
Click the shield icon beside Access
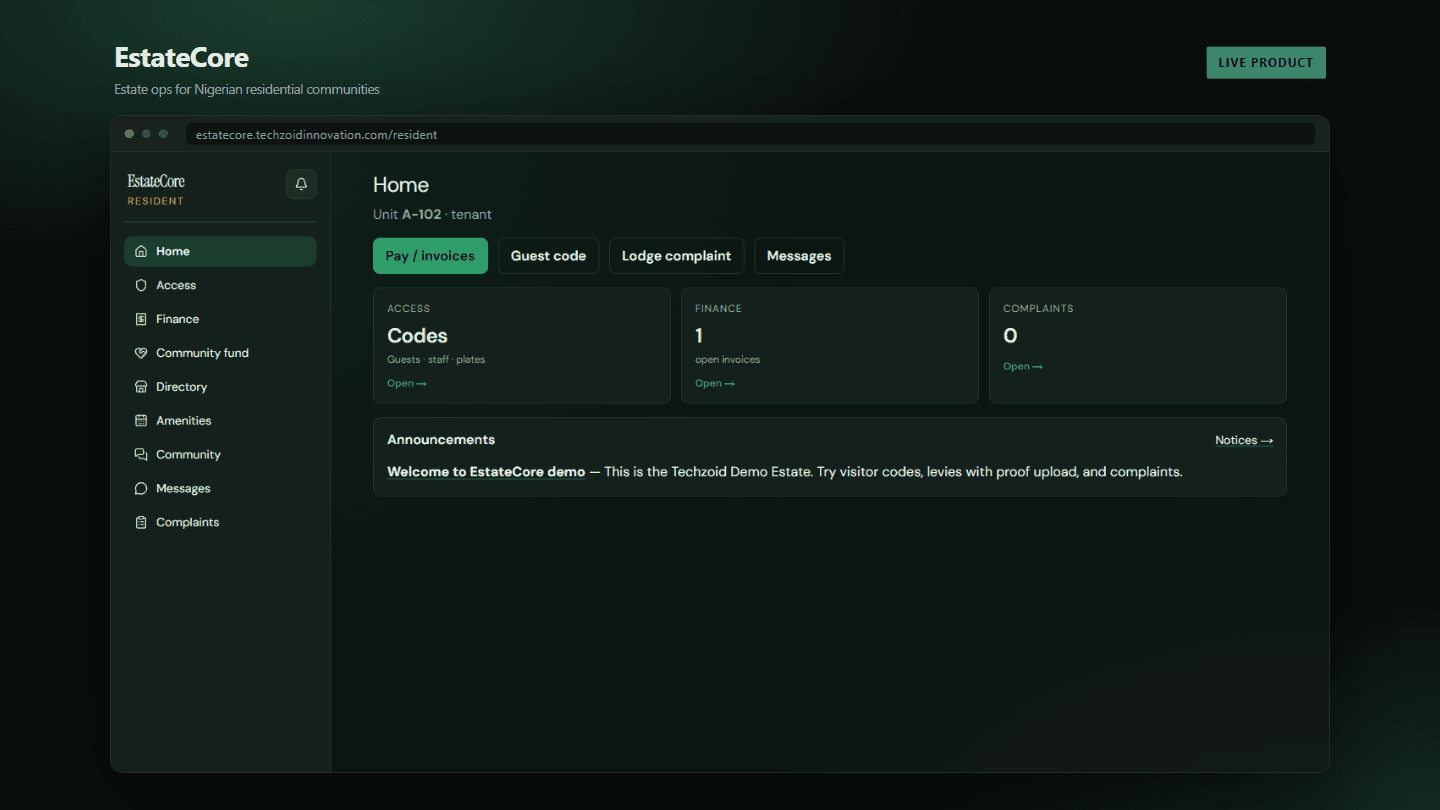[141, 285]
